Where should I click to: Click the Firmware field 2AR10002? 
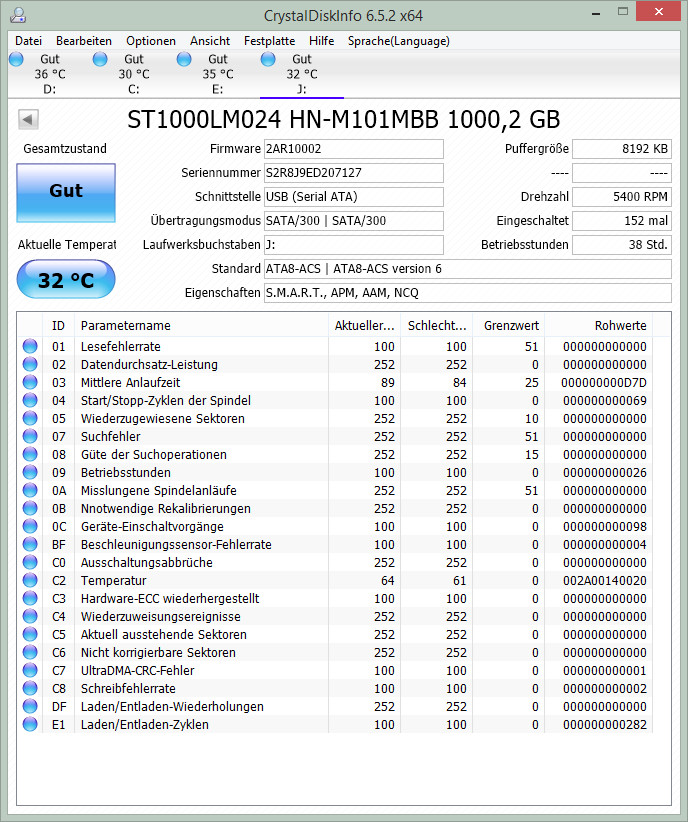click(353, 149)
